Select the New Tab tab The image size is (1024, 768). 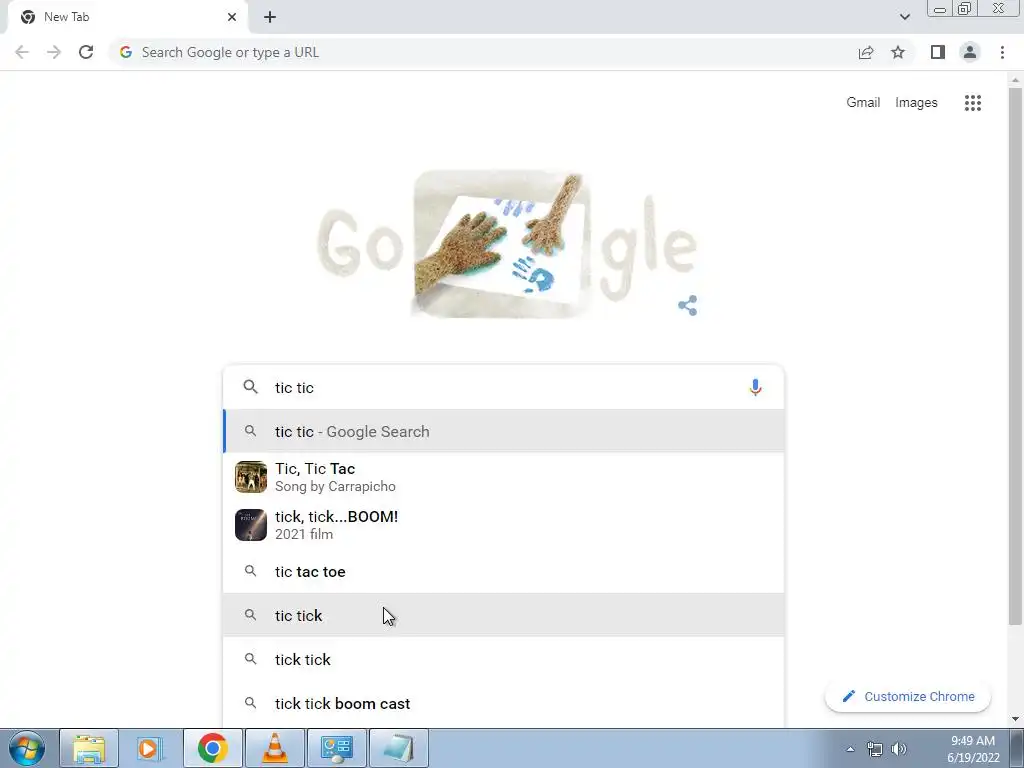127,17
